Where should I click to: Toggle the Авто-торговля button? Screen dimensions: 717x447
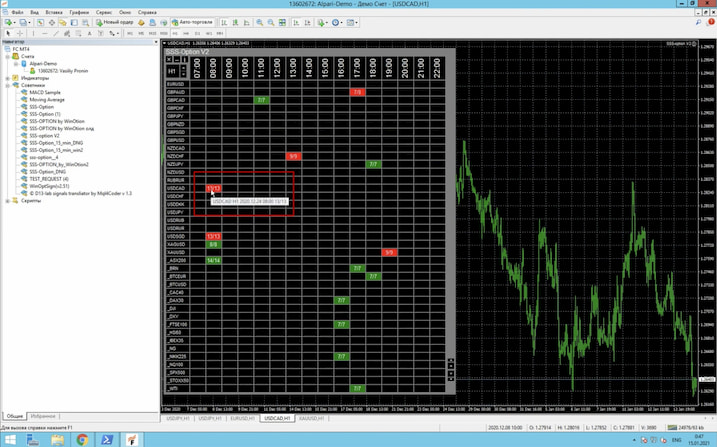click(191, 22)
